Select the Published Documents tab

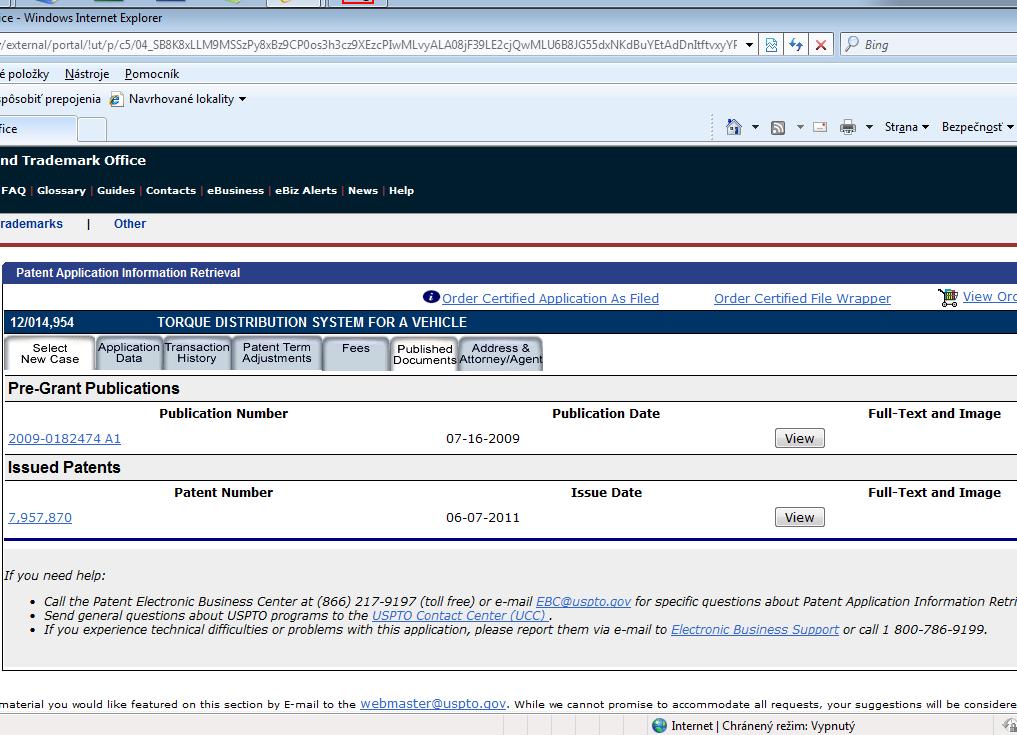point(424,354)
